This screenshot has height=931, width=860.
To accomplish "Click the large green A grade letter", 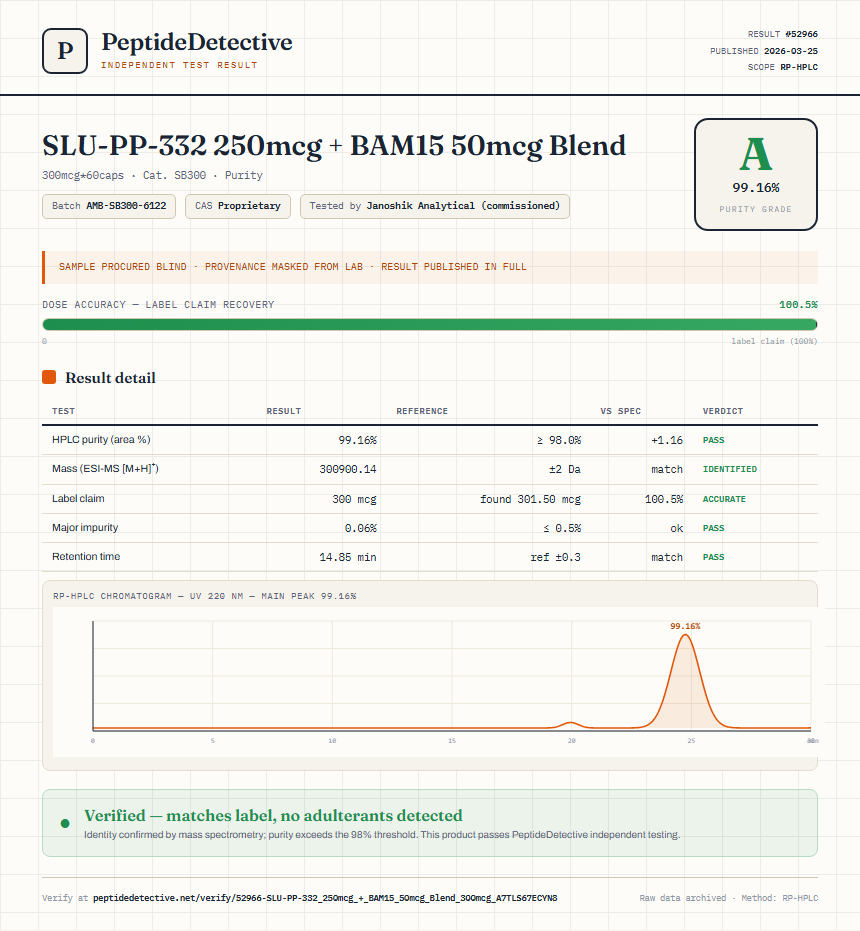I will click(755, 154).
